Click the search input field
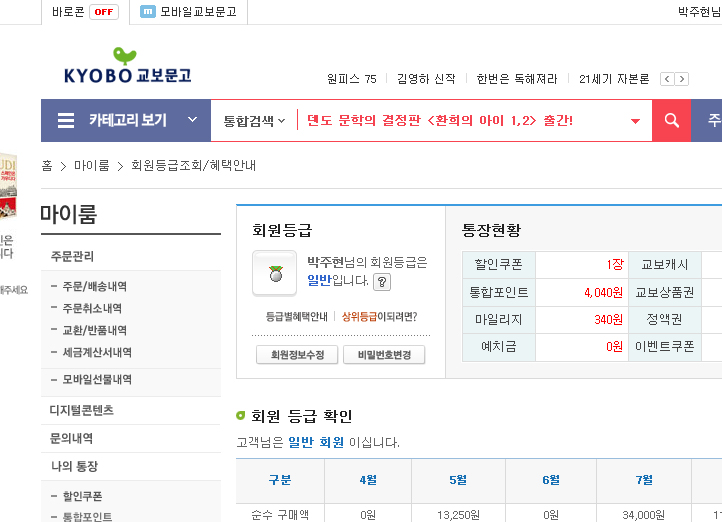Viewport: 722px width, 522px height. pyautogui.click(x=465, y=121)
